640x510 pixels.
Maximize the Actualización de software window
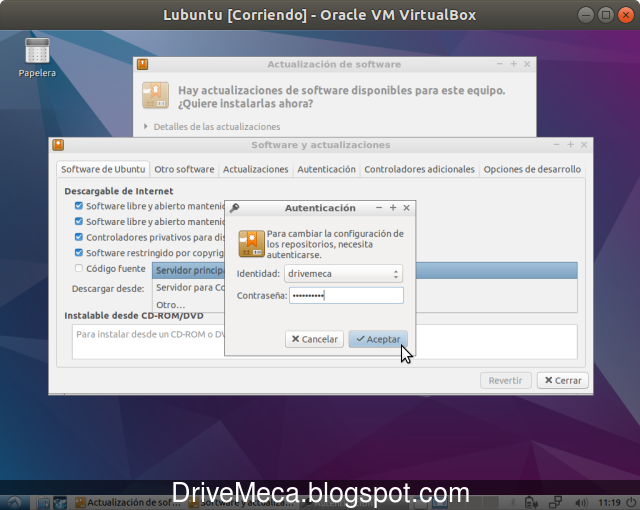click(x=514, y=64)
